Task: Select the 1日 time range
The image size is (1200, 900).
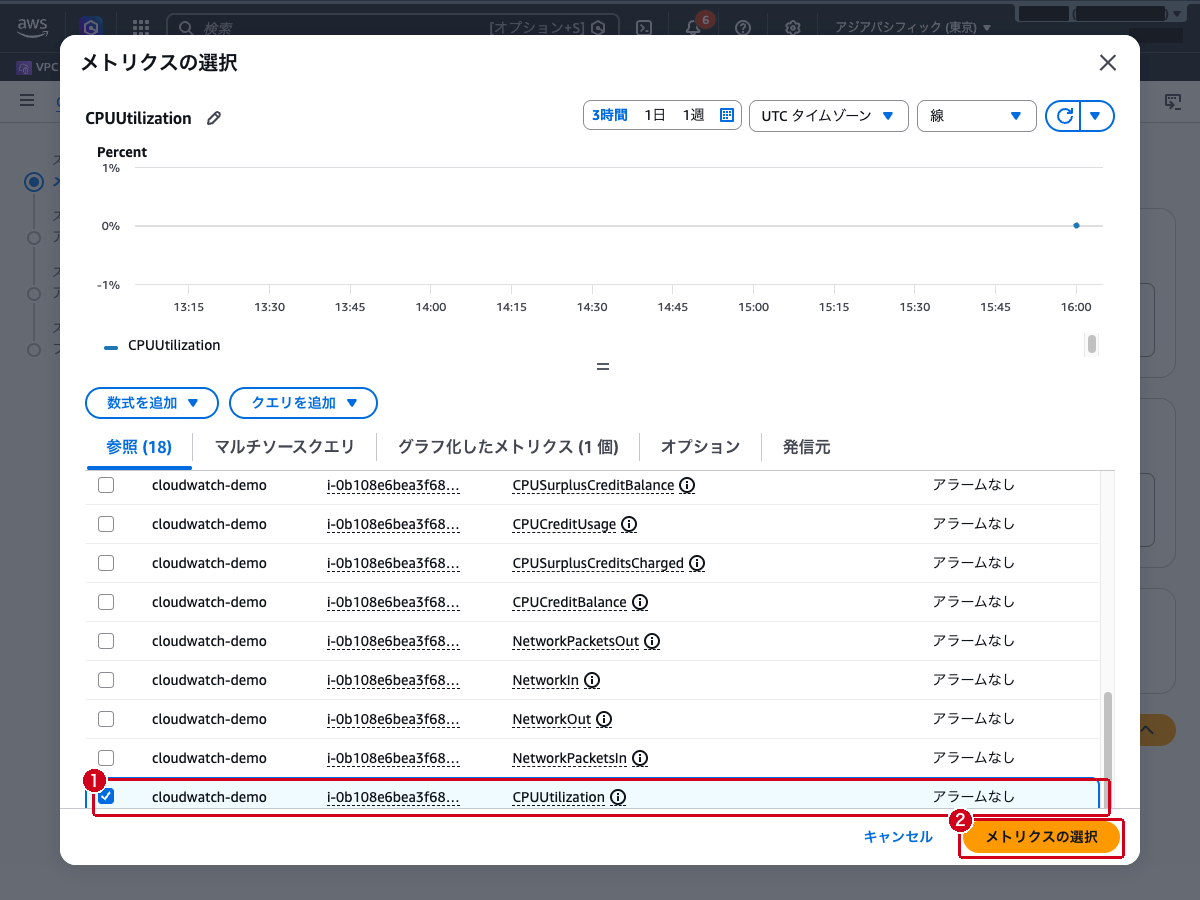Action: pos(655,115)
